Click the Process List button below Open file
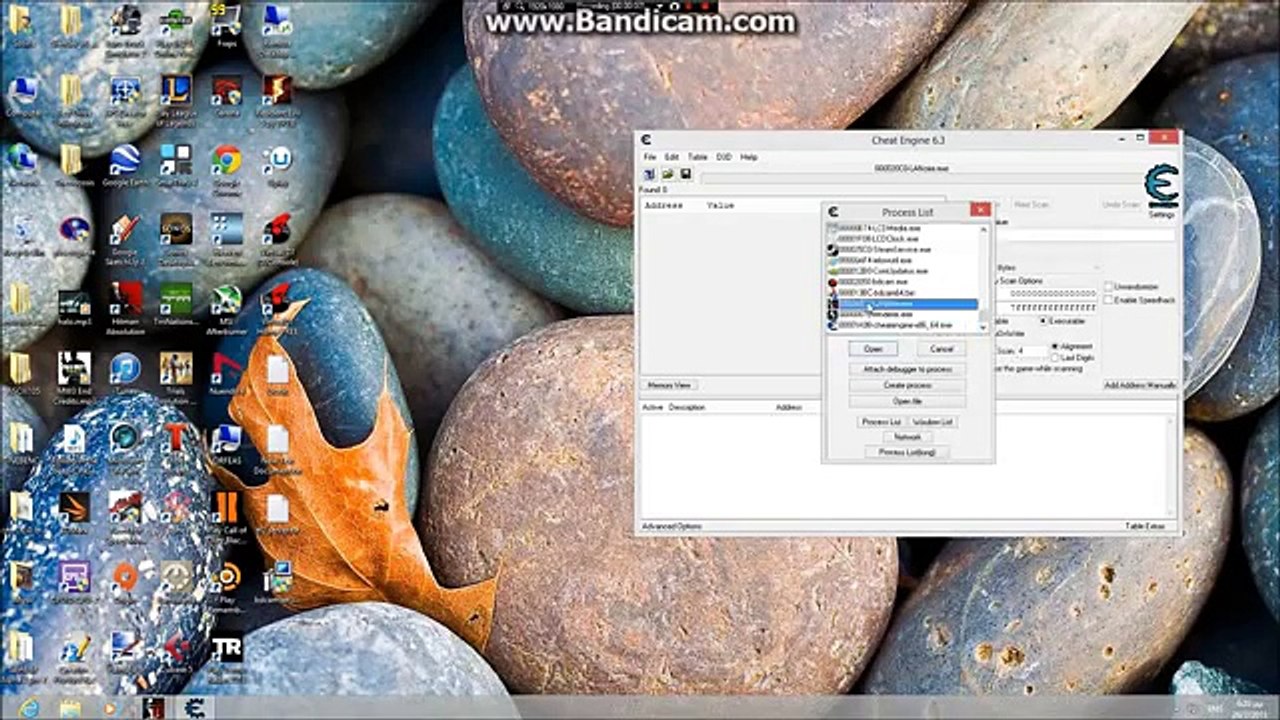The height and width of the screenshot is (720, 1280). coord(881,422)
